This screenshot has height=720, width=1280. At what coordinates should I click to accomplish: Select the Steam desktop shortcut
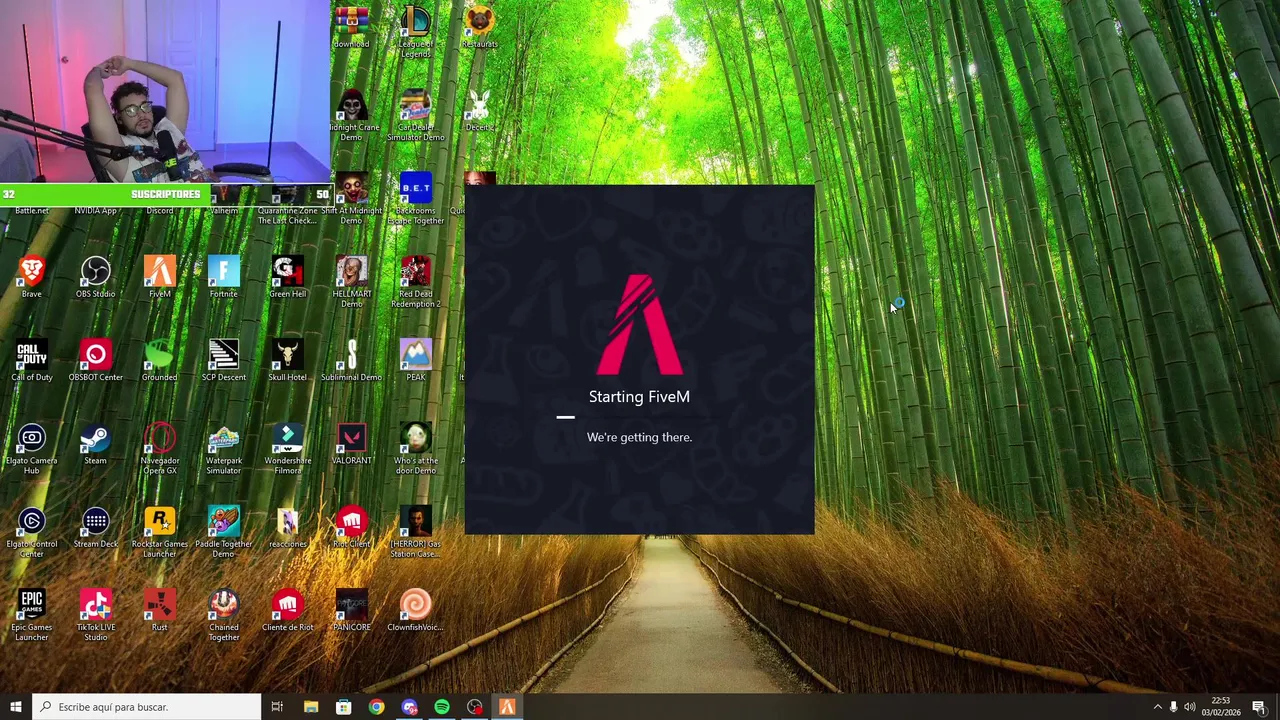pyautogui.click(x=96, y=444)
